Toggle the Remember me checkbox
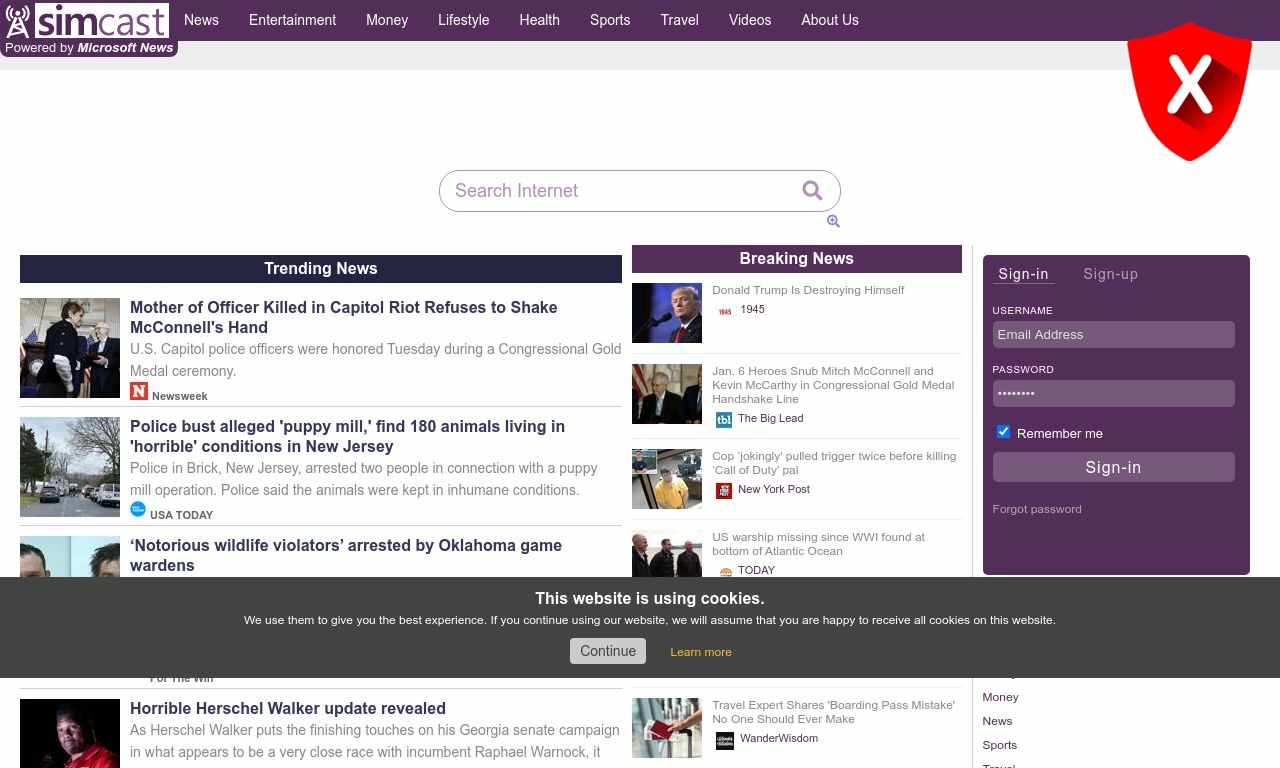 click(x=1003, y=432)
